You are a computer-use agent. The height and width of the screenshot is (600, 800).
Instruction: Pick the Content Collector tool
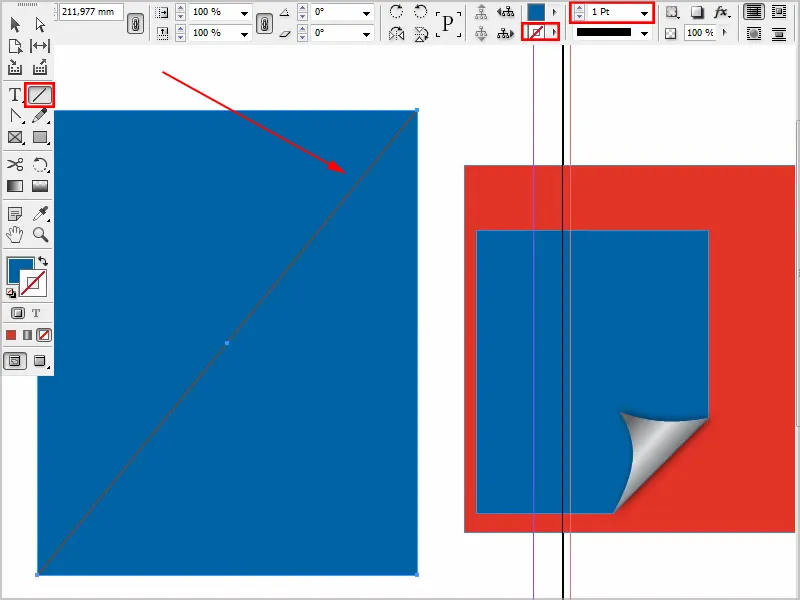15,67
